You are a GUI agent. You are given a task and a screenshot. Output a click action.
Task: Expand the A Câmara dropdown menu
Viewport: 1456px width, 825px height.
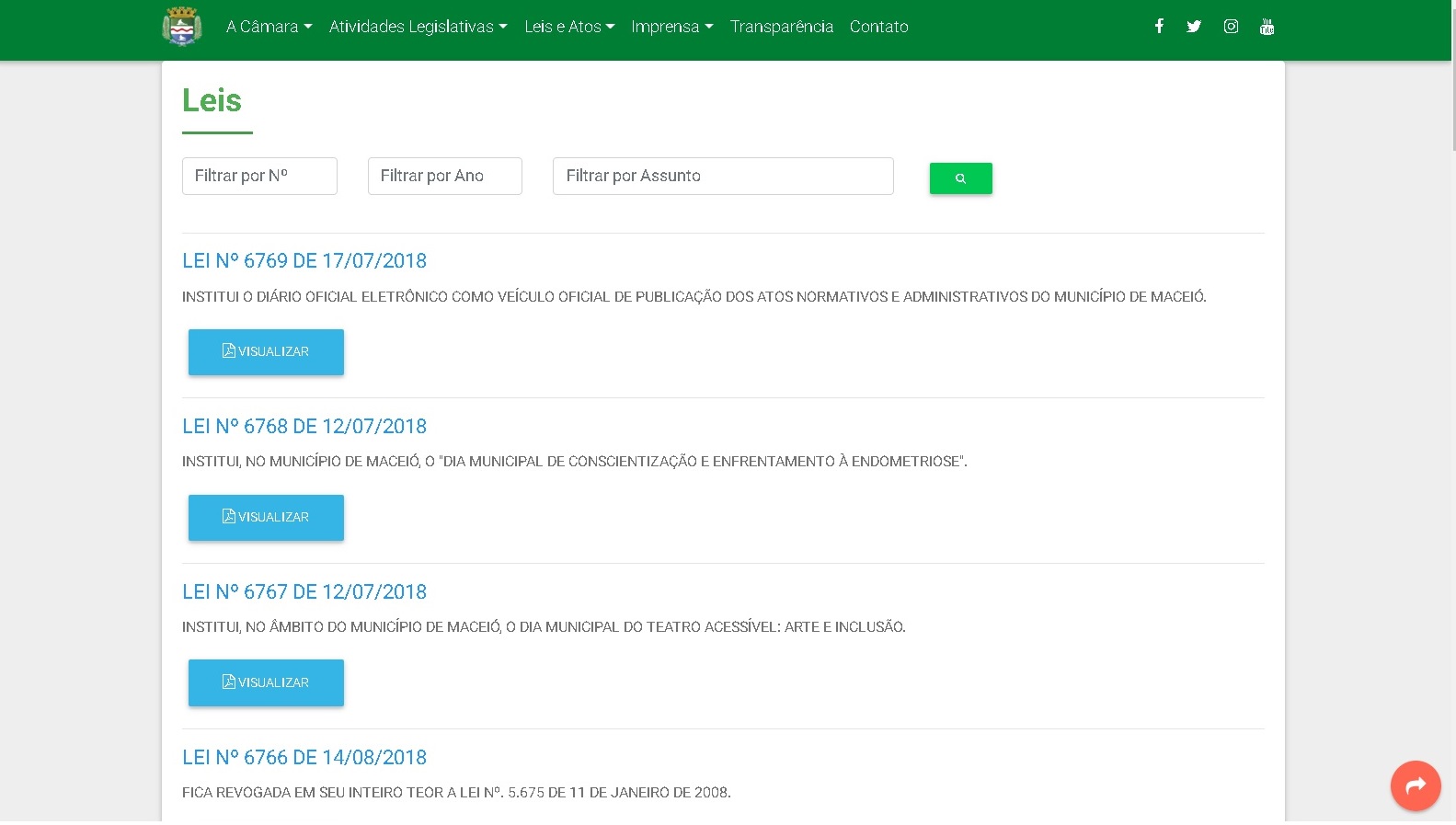tap(269, 27)
